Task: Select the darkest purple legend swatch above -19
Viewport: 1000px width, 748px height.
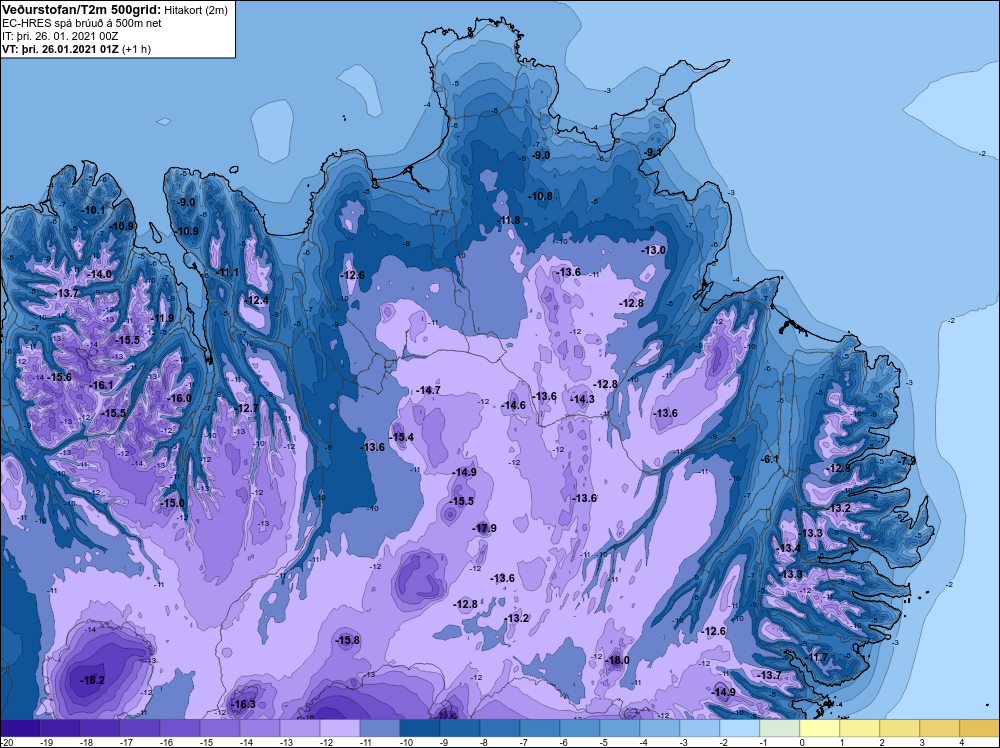Action: click(60, 728)
